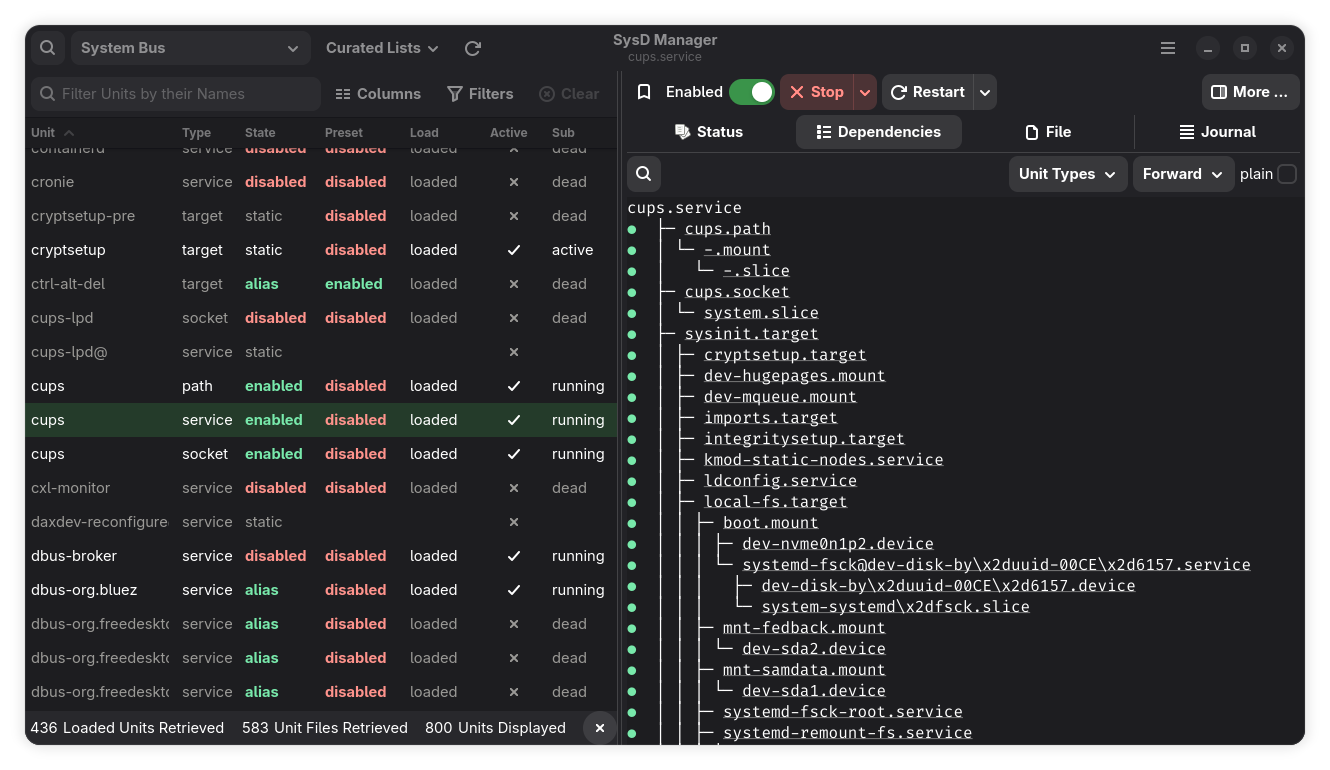Switch to the Journal tab
This screenshot has height=770, width=1330.
[1217, 132]
